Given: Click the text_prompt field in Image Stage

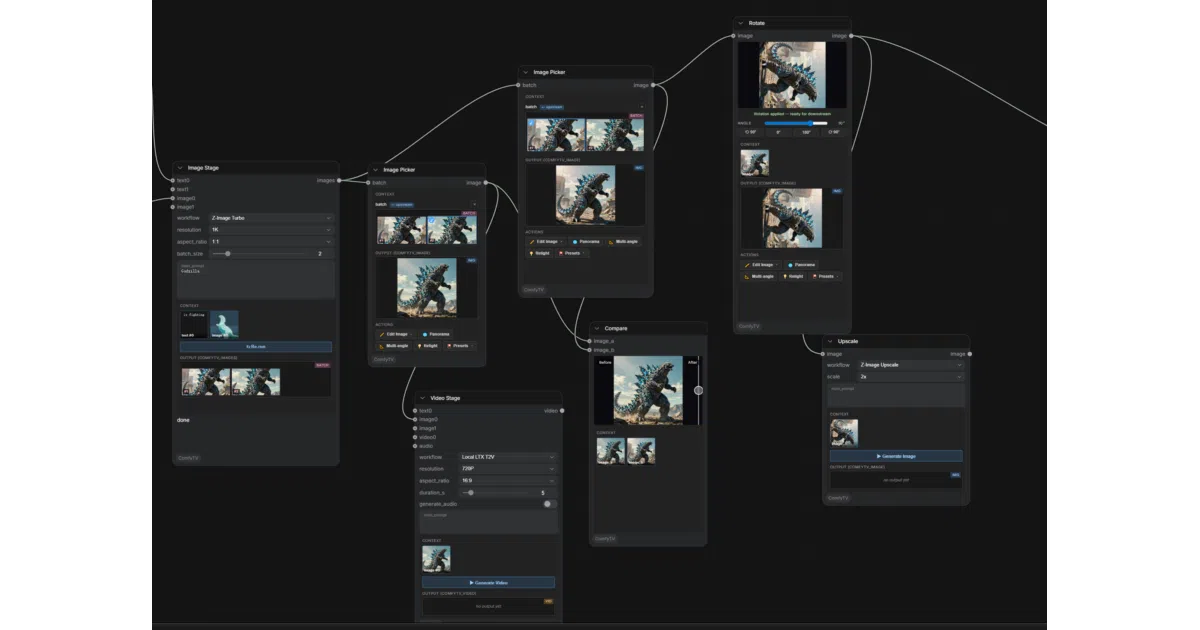Looking at the screenshot, I should 256,279.
